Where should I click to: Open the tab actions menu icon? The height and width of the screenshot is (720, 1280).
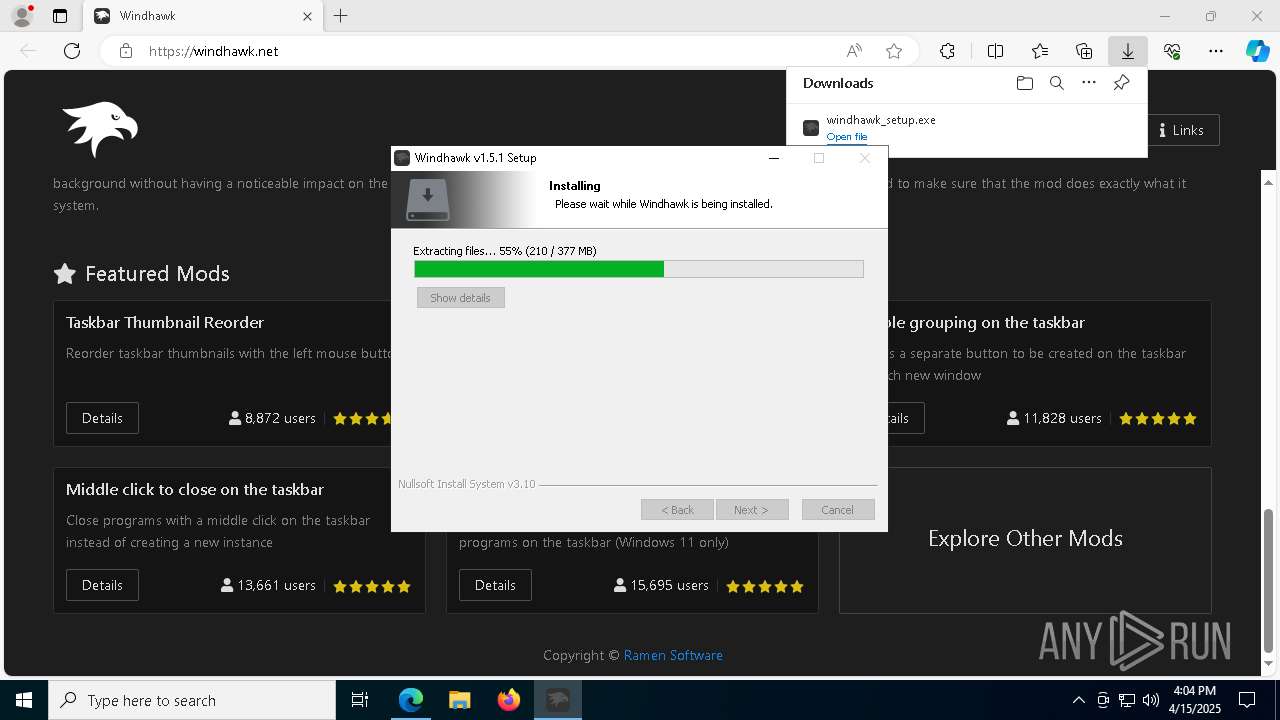tap(60, 16)
